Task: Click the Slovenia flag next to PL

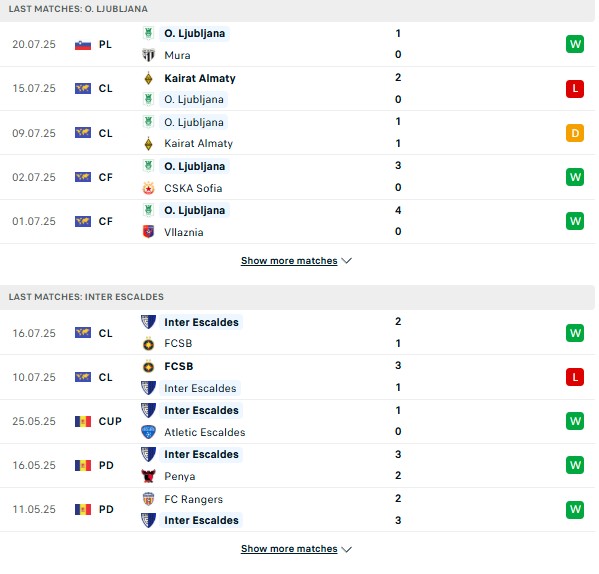Action: click(x=83, y=45)
